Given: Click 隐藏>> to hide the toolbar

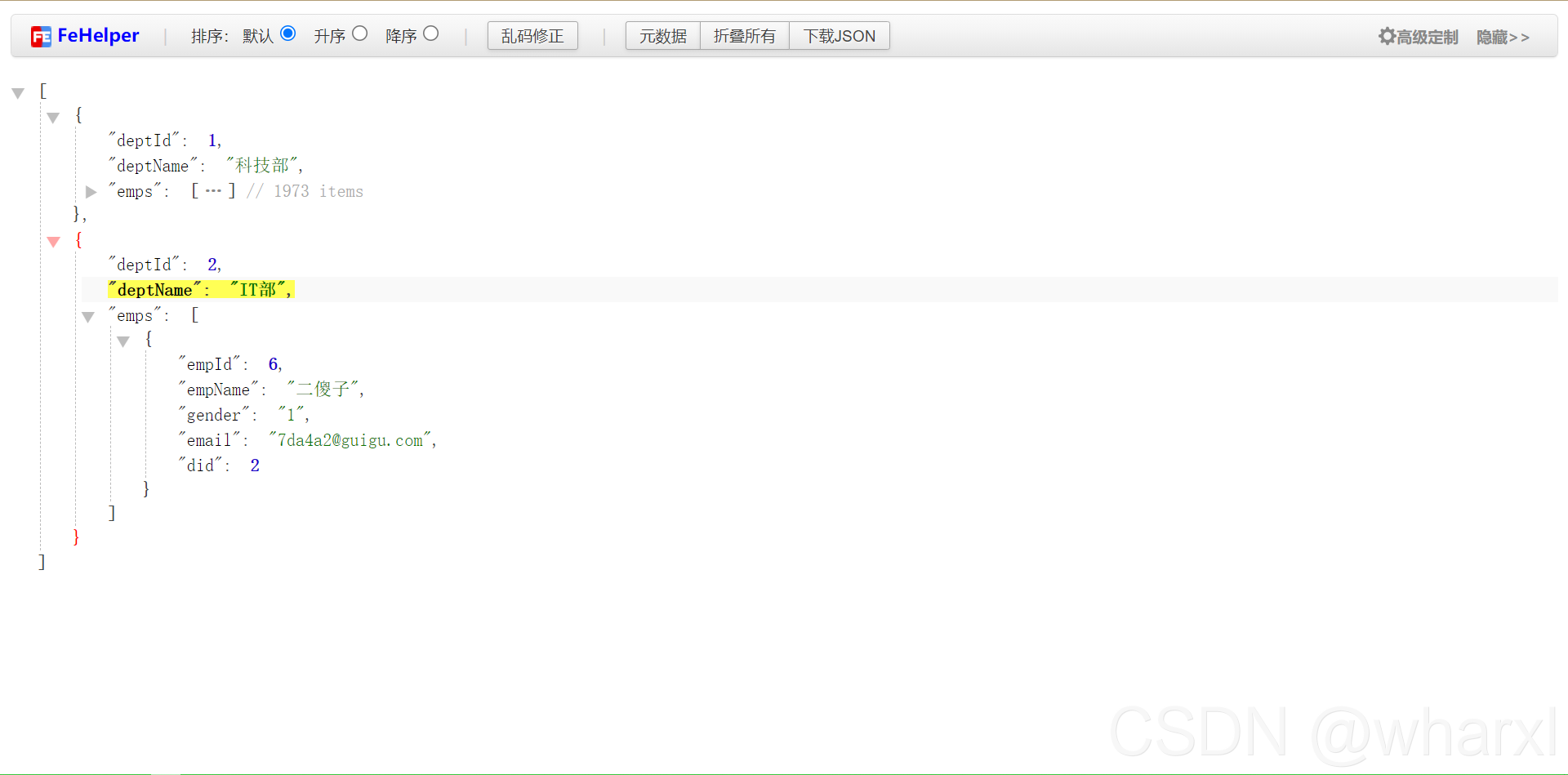Looking at the screenshot, I should [1503, 37].
